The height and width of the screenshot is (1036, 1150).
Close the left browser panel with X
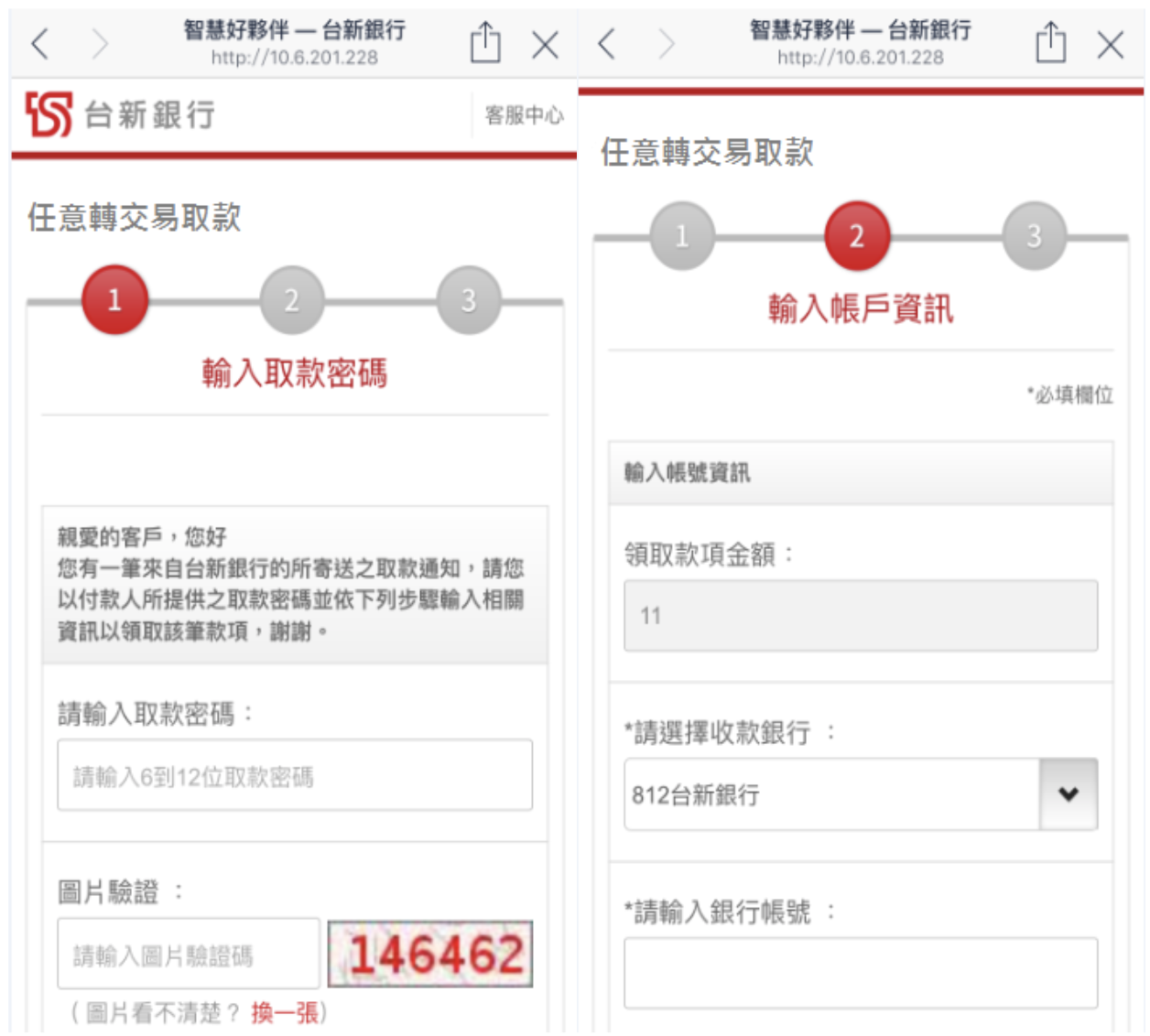pos(545,44)
